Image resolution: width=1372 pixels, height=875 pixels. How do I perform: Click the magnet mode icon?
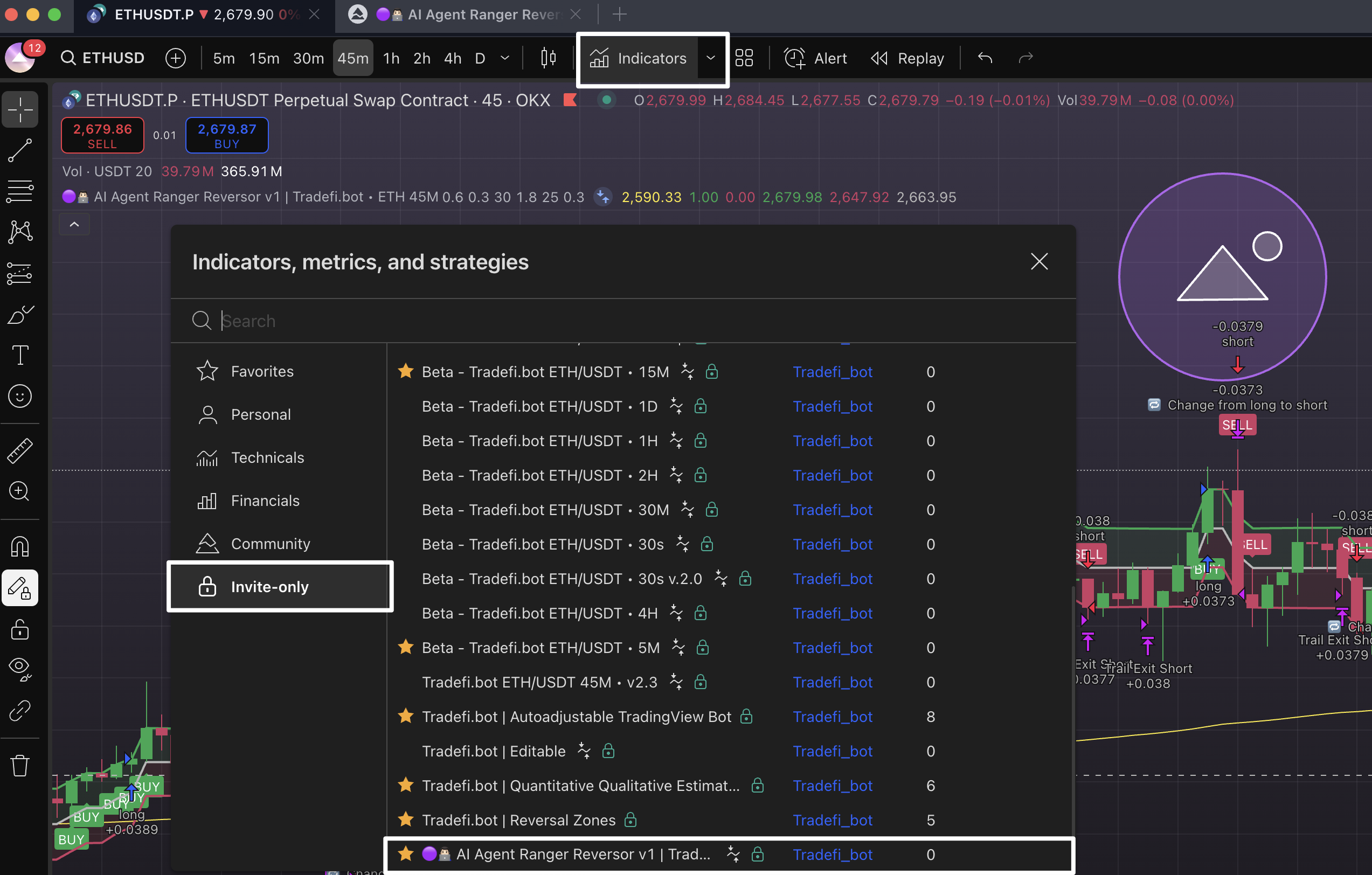point(20,546)
